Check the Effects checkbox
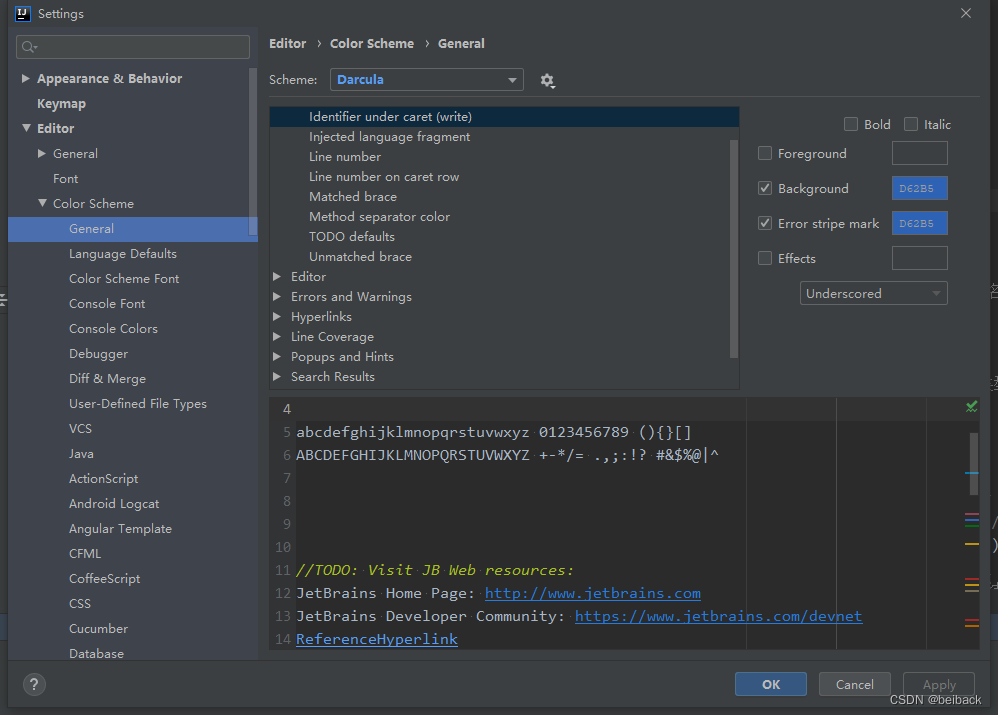The height and width of the screenshot is (715, 998). 765,258
